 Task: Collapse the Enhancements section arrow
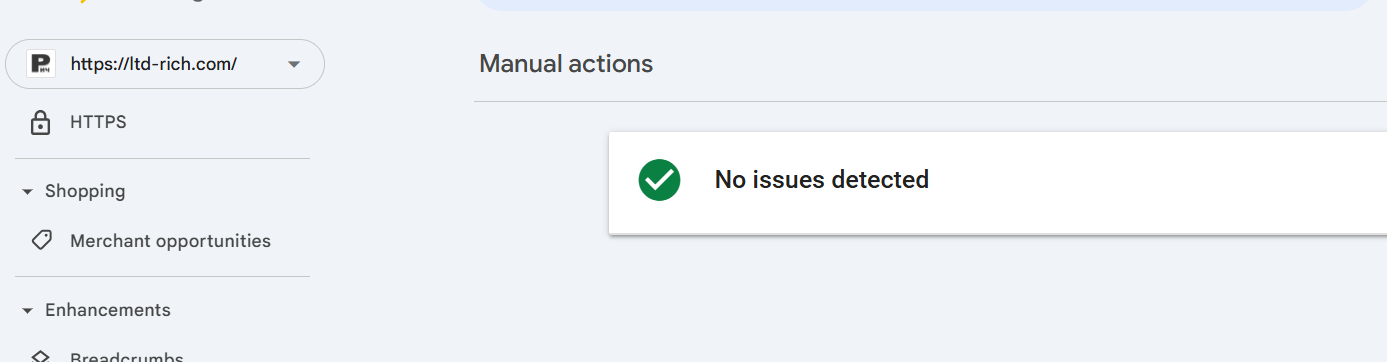click(x=27, y=310)
